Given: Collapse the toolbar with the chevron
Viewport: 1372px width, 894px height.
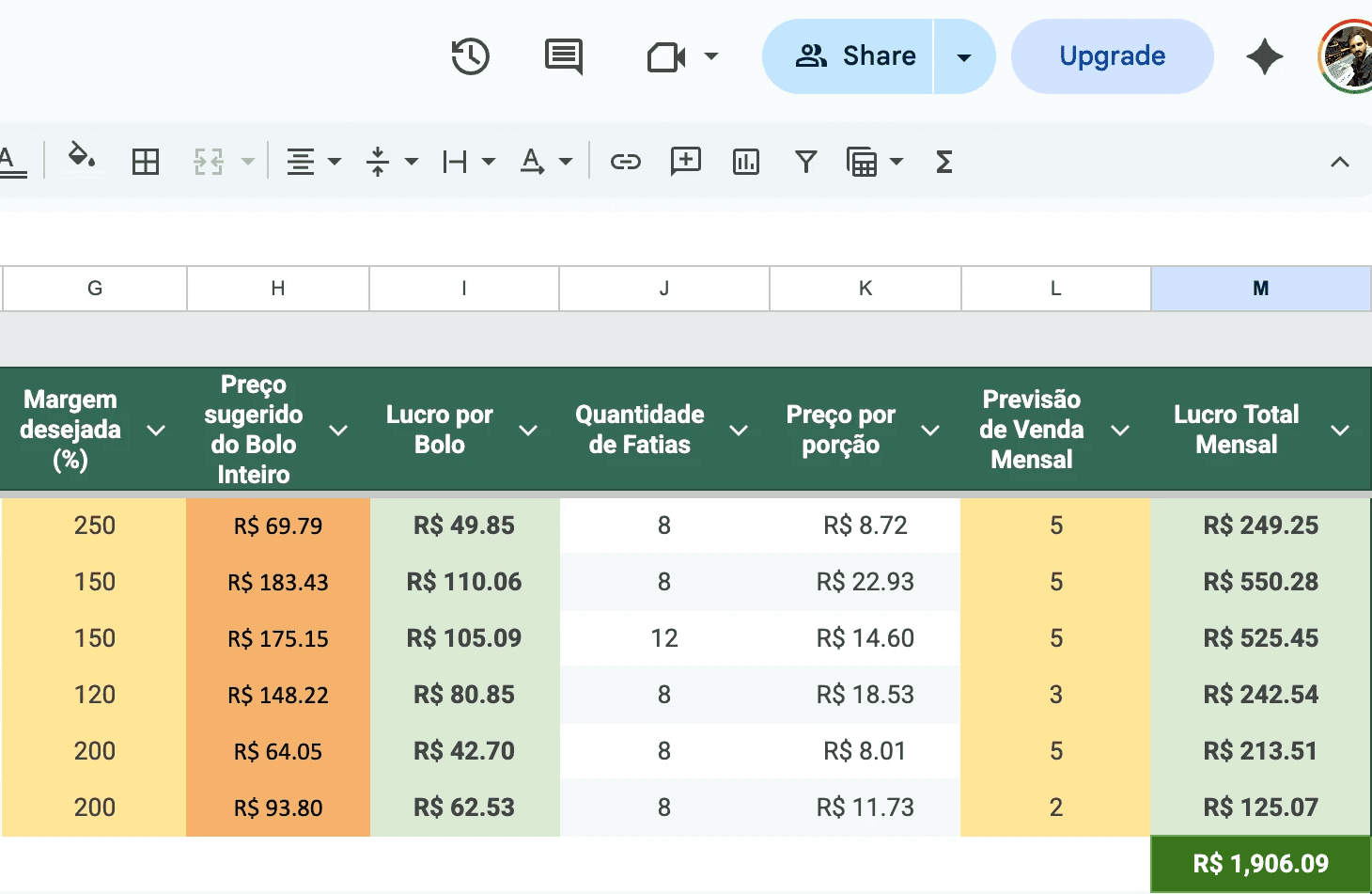Looking at the screenshot, I should pyautogui.click(x=1339, y=162).
